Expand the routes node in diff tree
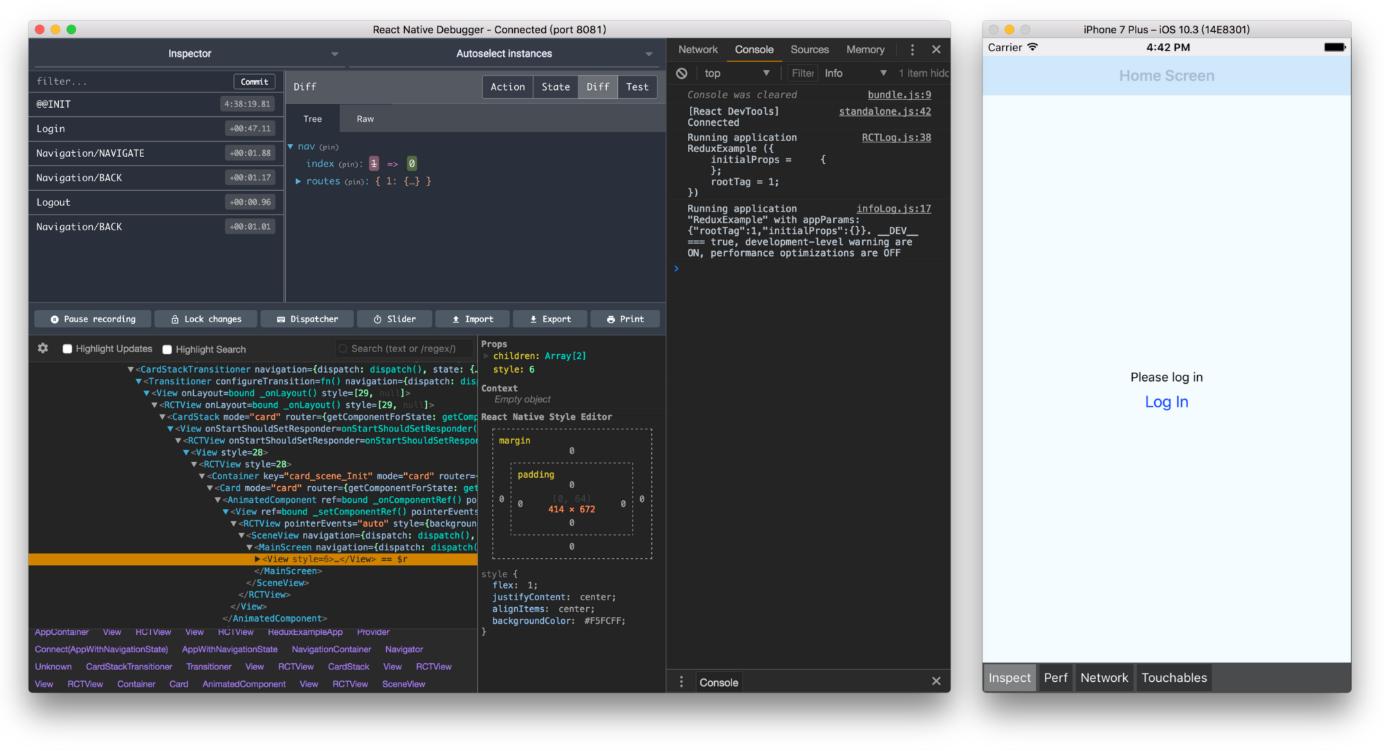This screenshot has width=1384, height=751. [298, 181]
